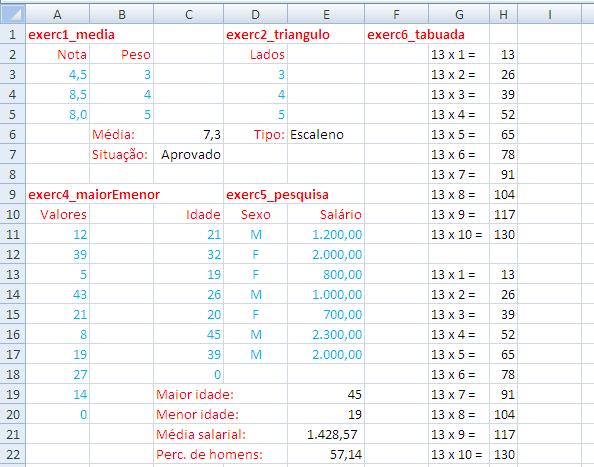Select row 22 header
This screenshot has width=594, height=467.
(x=13, y=454)
